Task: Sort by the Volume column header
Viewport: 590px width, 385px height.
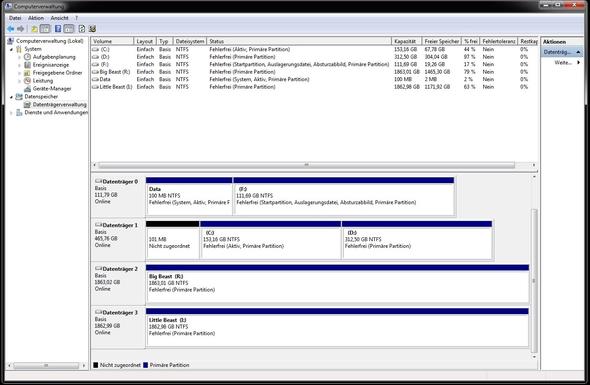Action: pyautogui.click(x=113, y=41)
